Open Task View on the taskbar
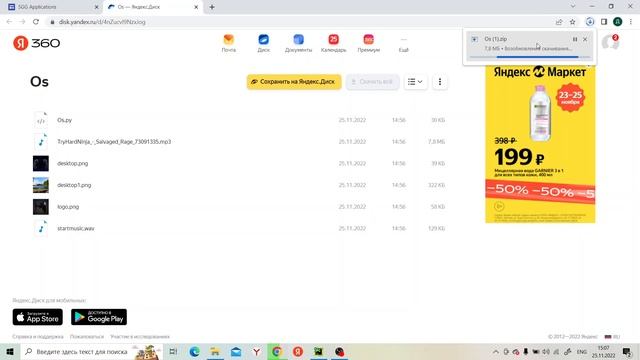 pyautogui.click(x=173, y=351)
